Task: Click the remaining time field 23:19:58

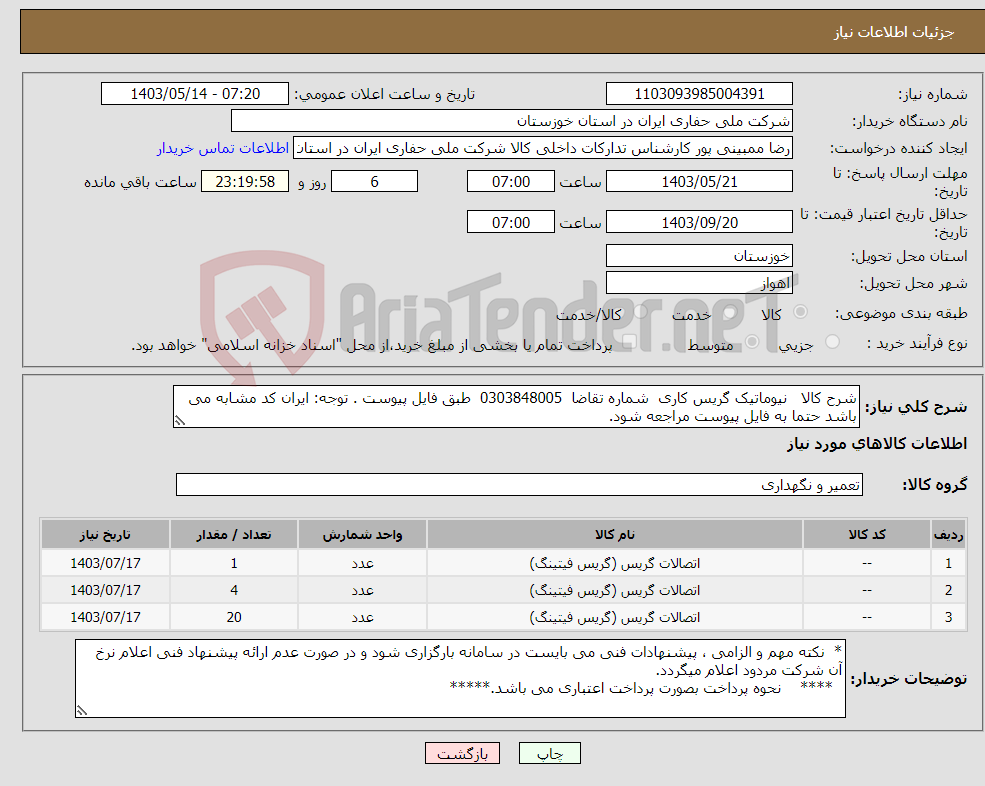Action: point(245,182)
